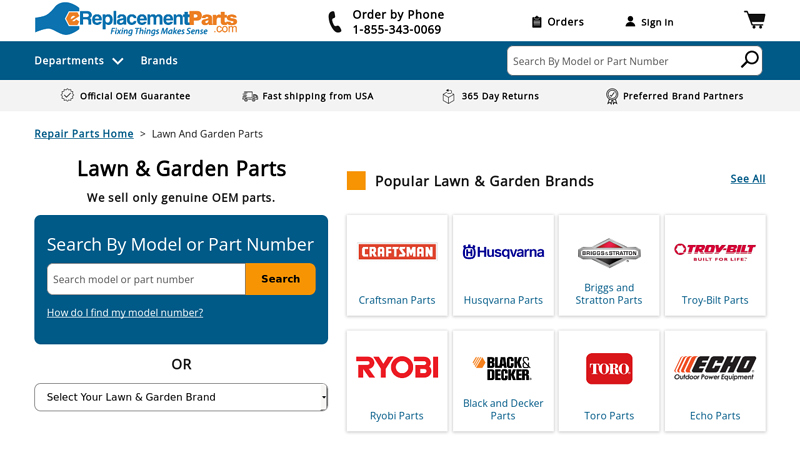The image size is (800, 450).
Task: Open Briggs and Stratton Parts link
Action: [609, 294]
